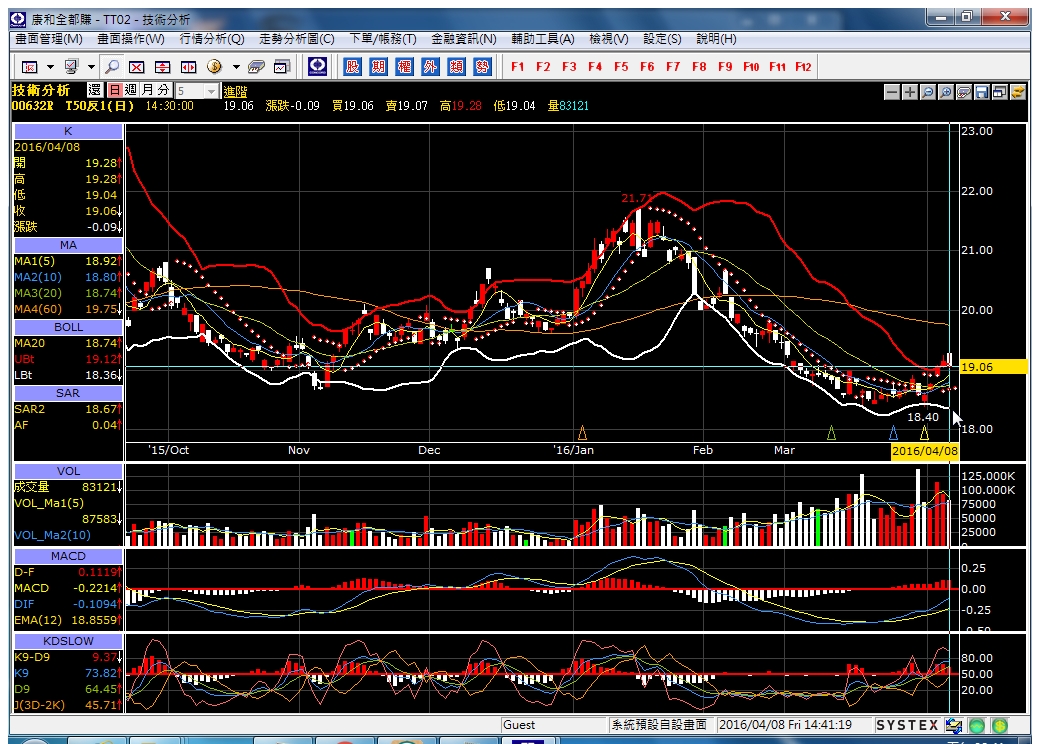Click the K indicator panel header
1040x744 pixels.
pyautogui.click(x=68, y=131)
